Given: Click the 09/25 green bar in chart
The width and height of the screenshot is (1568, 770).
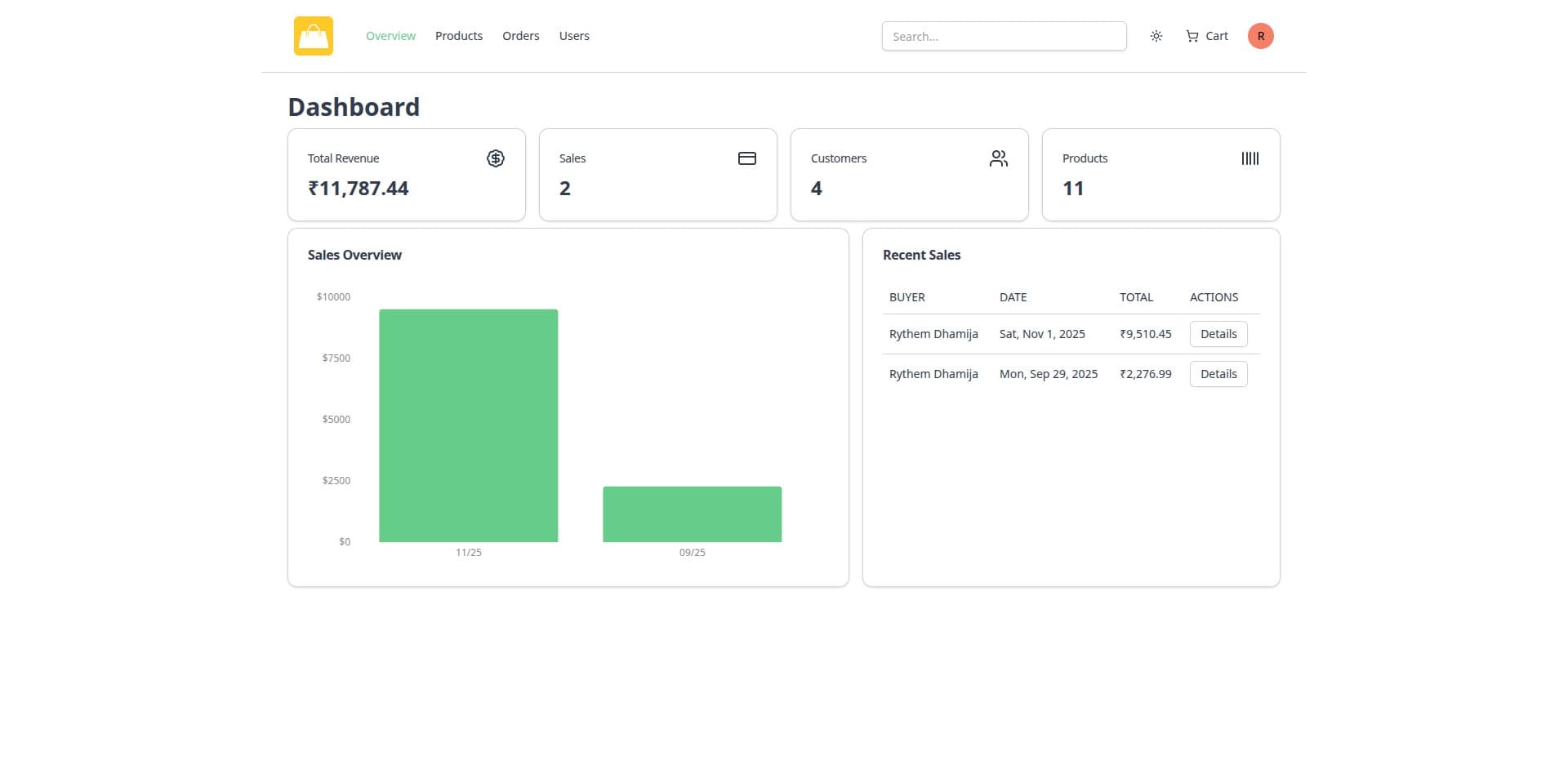Looking at the screenshot, I should [692, 514].
